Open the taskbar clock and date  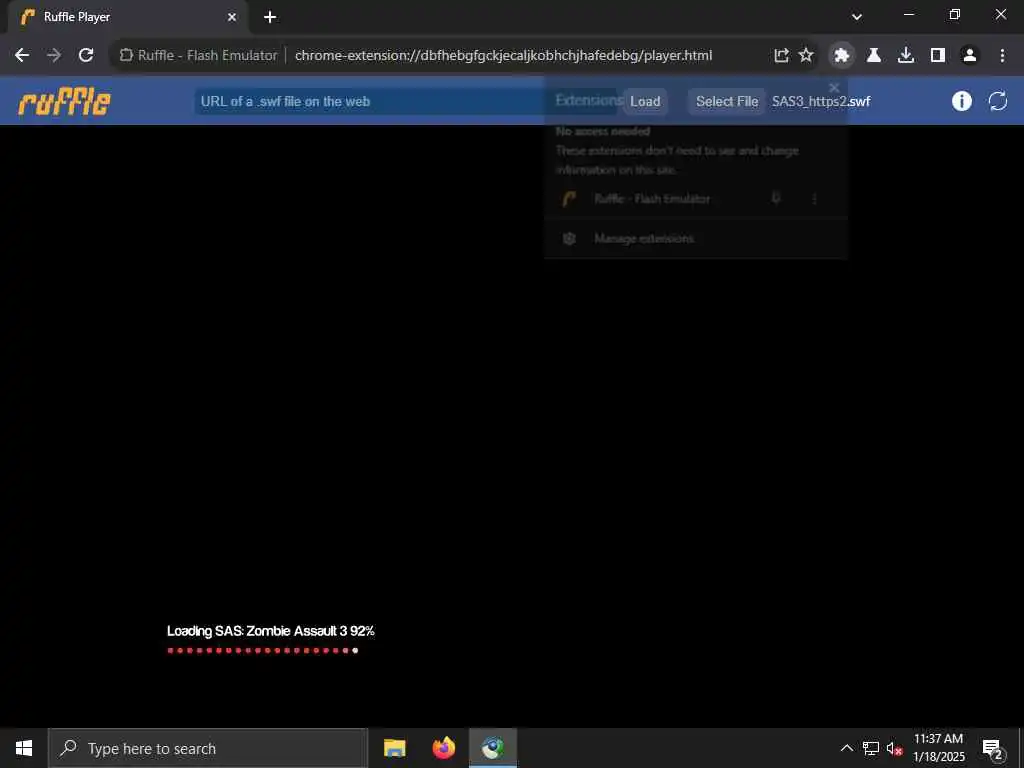(x=938, y=748)
